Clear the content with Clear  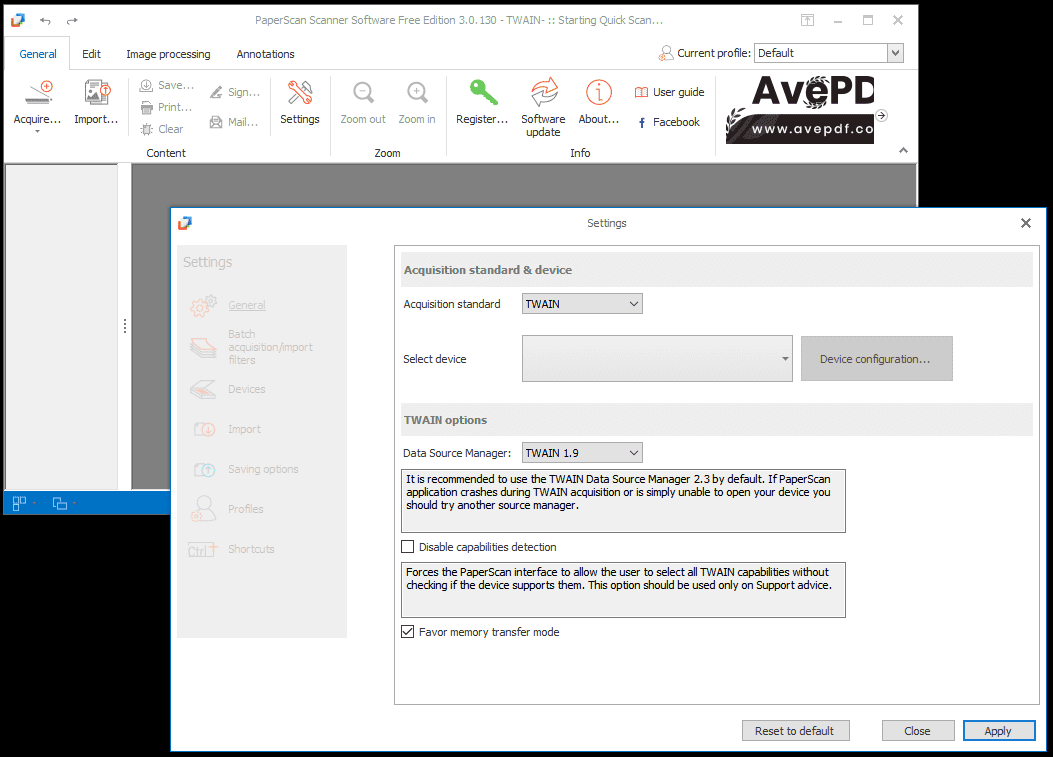[162, 129]
